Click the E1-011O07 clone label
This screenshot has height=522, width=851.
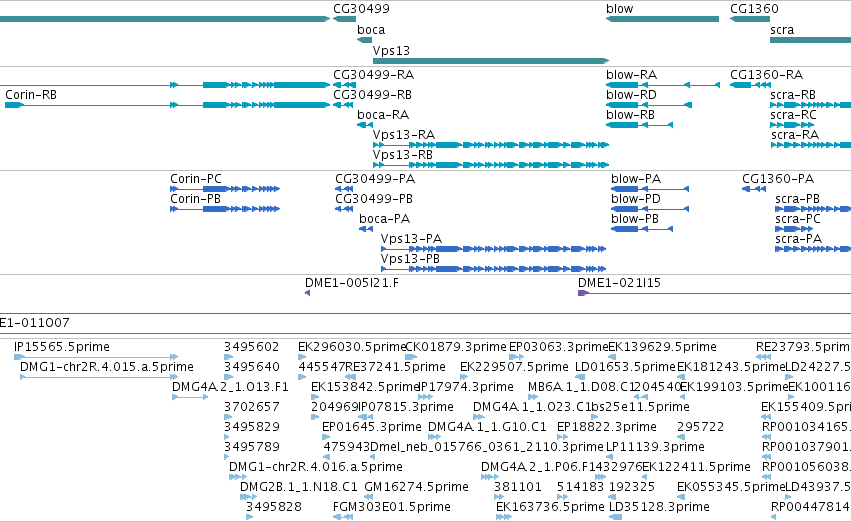(x=35, y=323)
